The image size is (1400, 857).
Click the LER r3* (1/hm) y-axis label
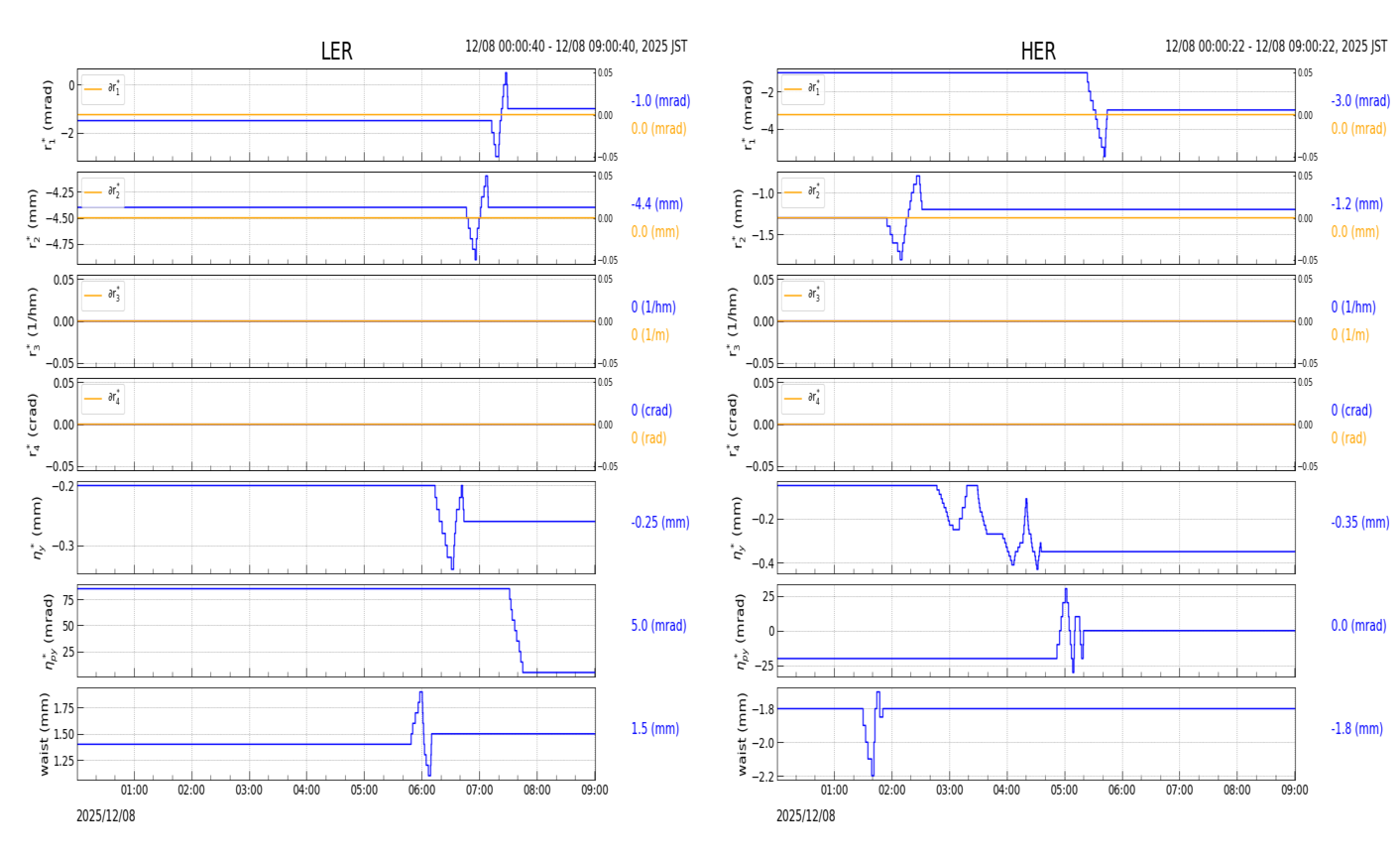pos(33,321)
